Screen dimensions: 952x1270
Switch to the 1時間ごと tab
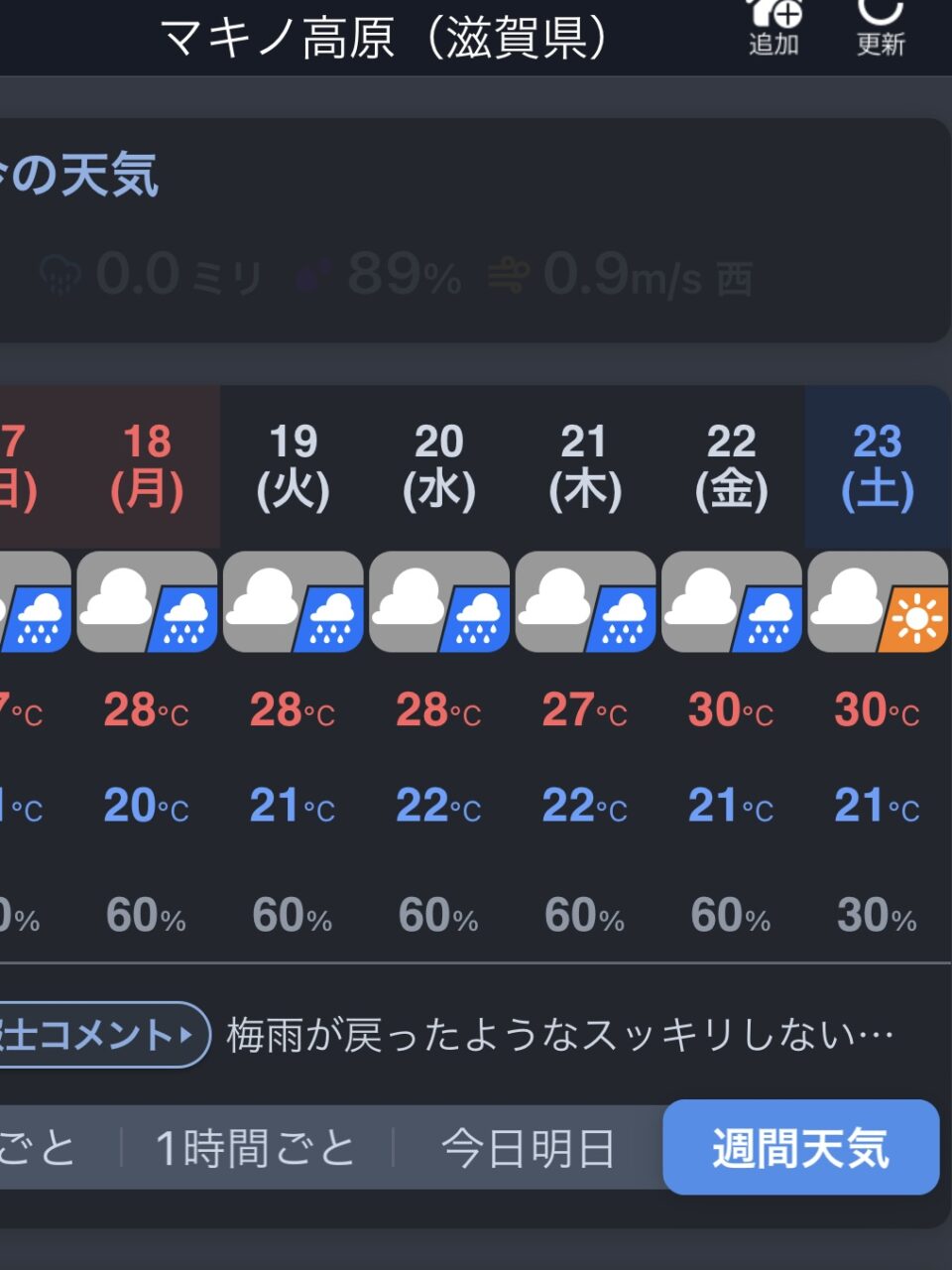point(256,1148)
